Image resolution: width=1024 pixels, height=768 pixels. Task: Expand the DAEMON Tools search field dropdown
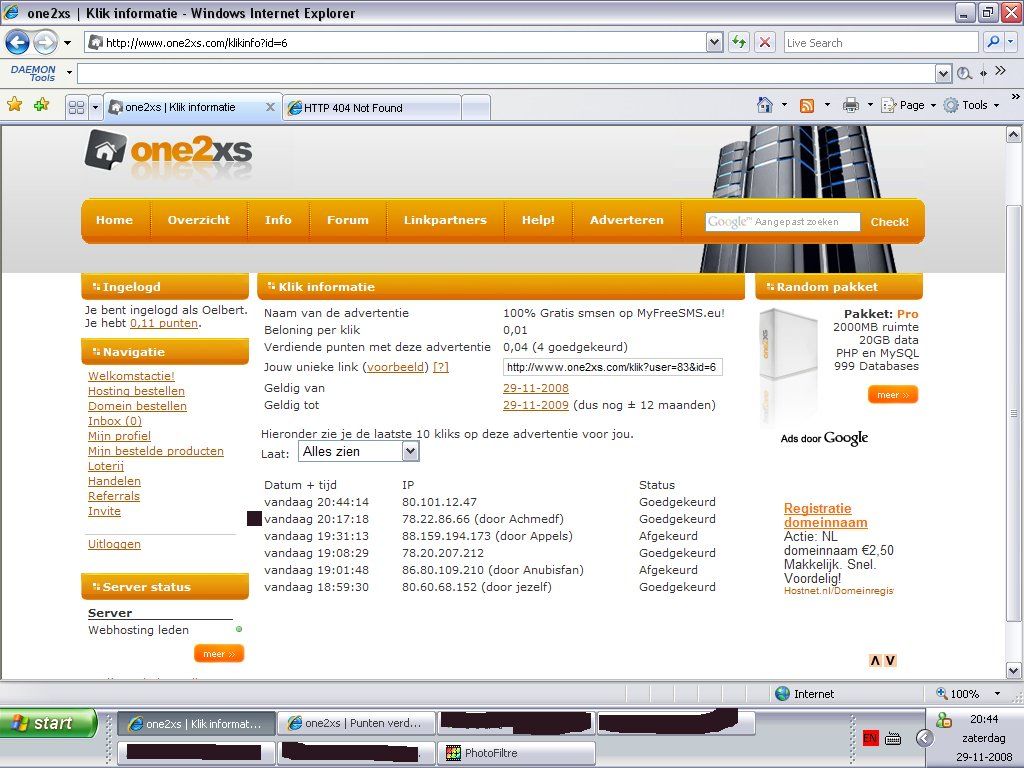[x=943, y=73]
